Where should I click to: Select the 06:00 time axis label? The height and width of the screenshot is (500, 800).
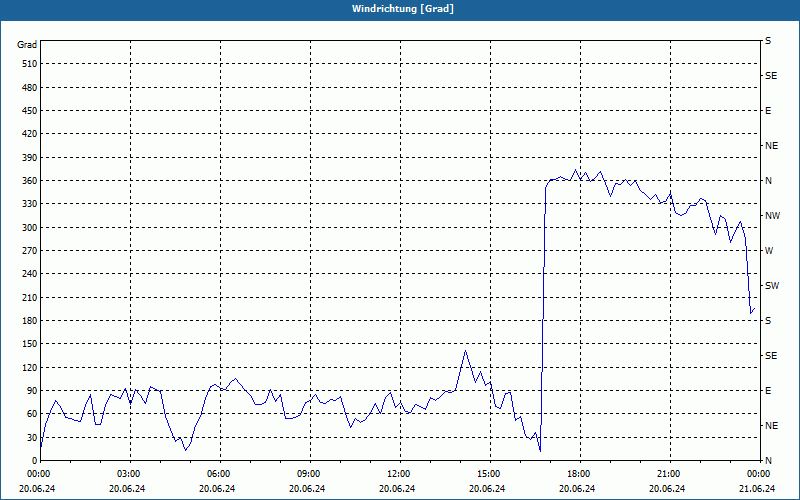coord(220,474)
